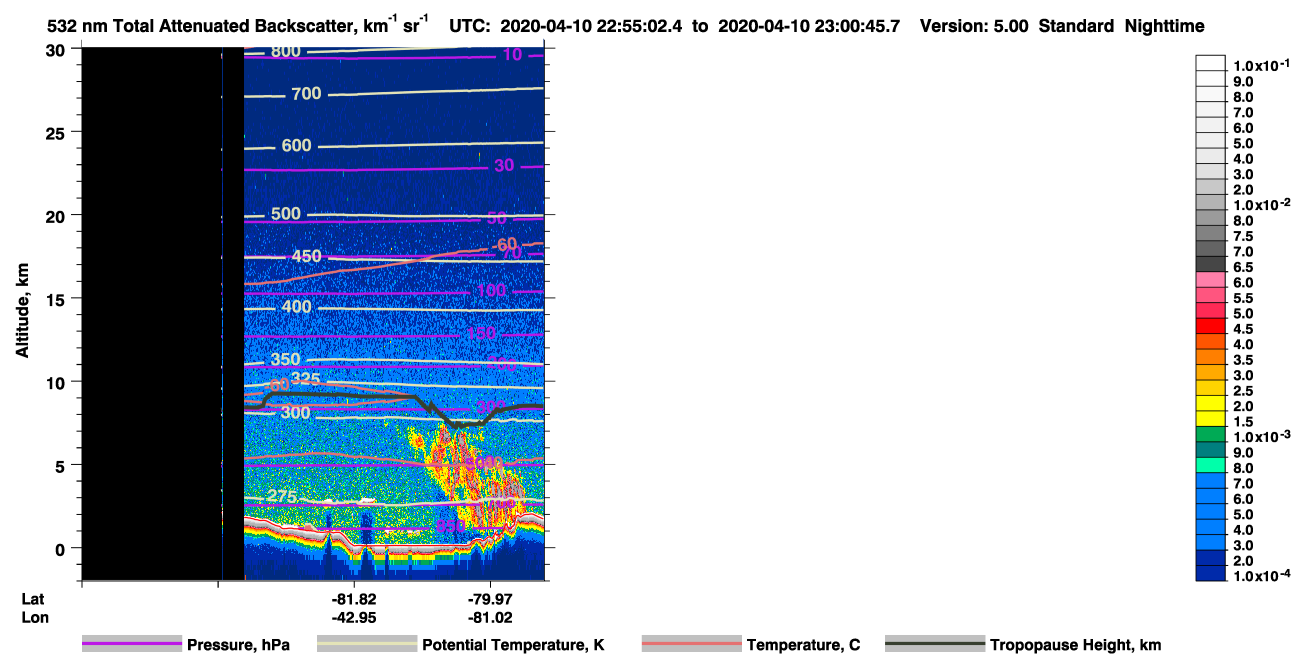Click the 450 potential temperature contour label
The height and width of the screenshot is (667, 1300).
tap(306, 257)
